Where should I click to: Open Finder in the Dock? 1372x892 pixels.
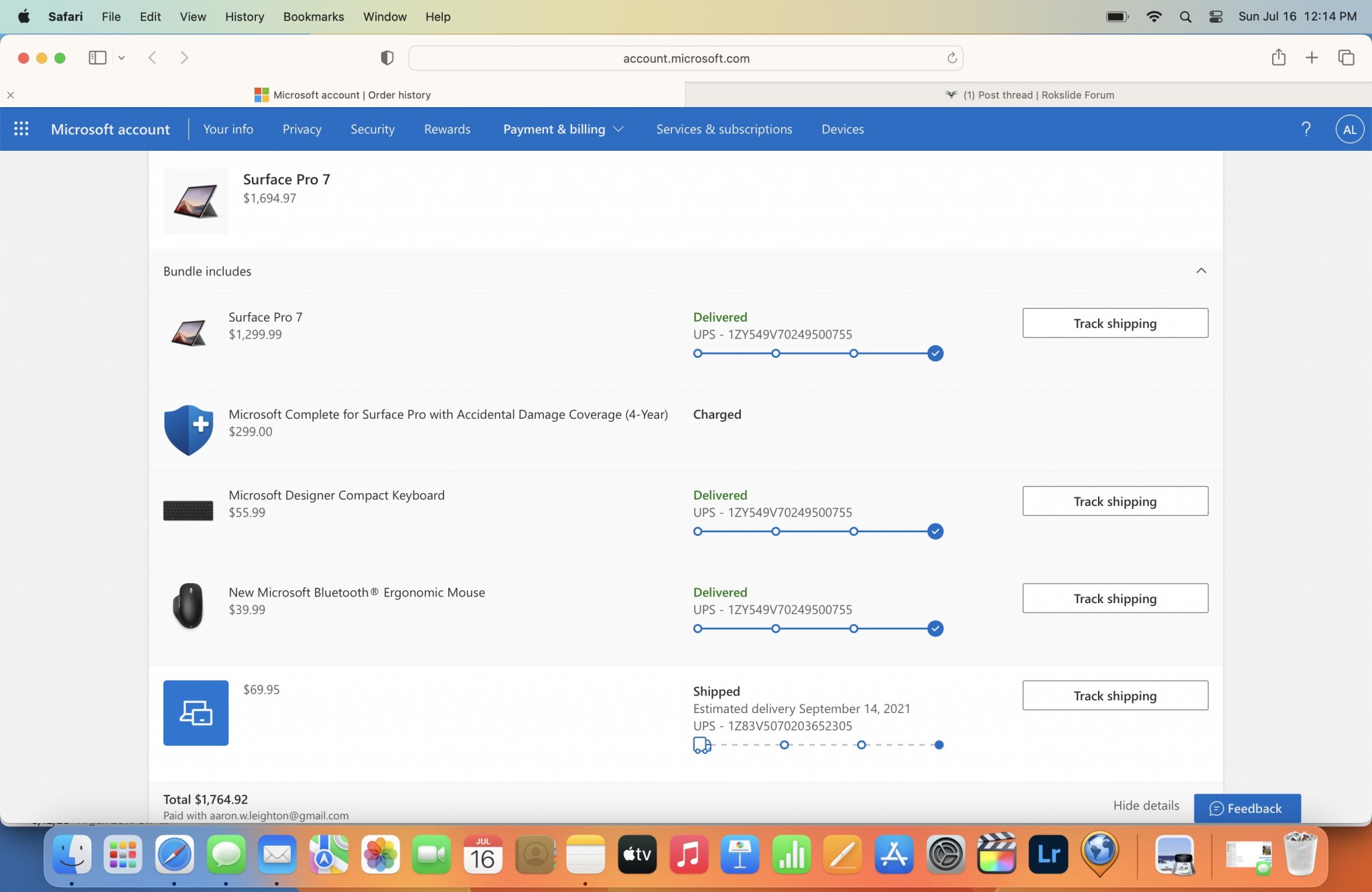point(72,854)
